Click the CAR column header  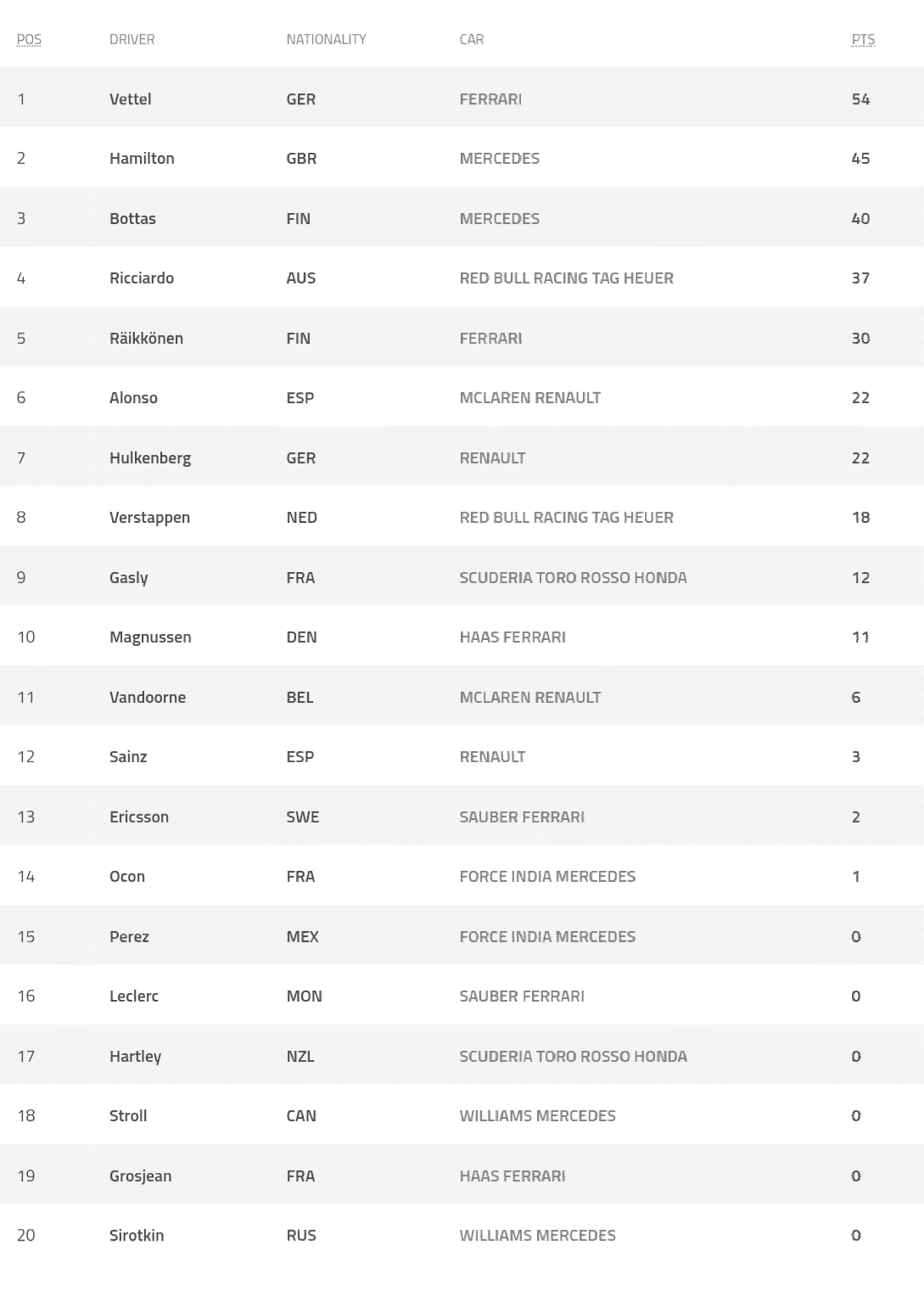click(x=472, y=39)
